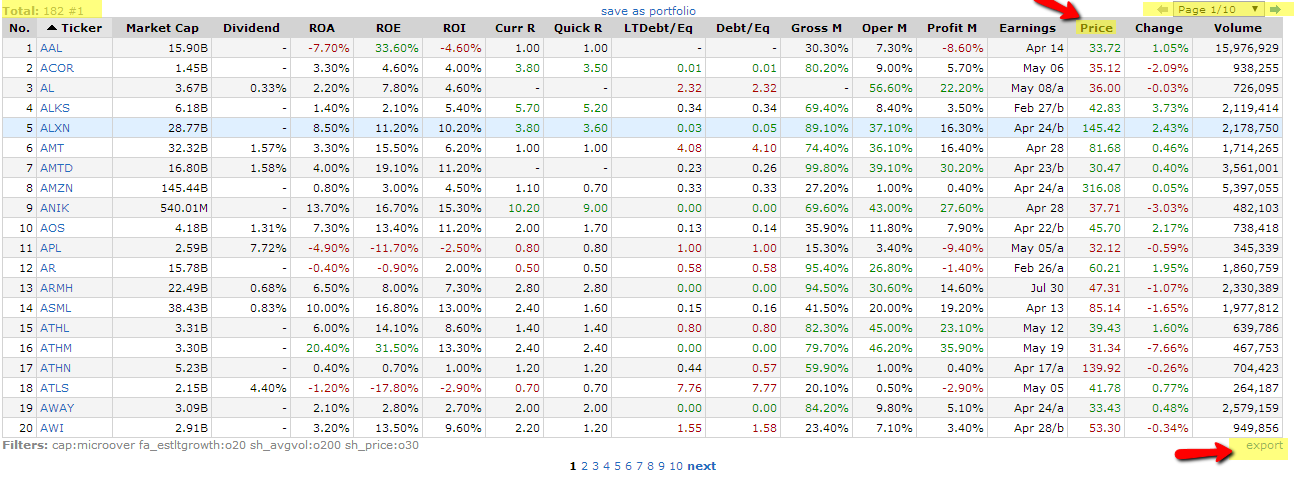Open the AAL ticker link
1297x480 pixels.
pyautogui.click(x=50, y=48)
